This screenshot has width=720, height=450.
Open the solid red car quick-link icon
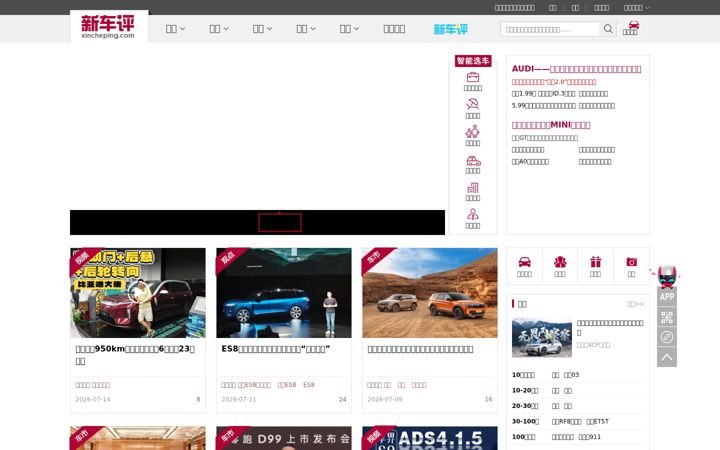pyautogui.click(x=524, y=262)
